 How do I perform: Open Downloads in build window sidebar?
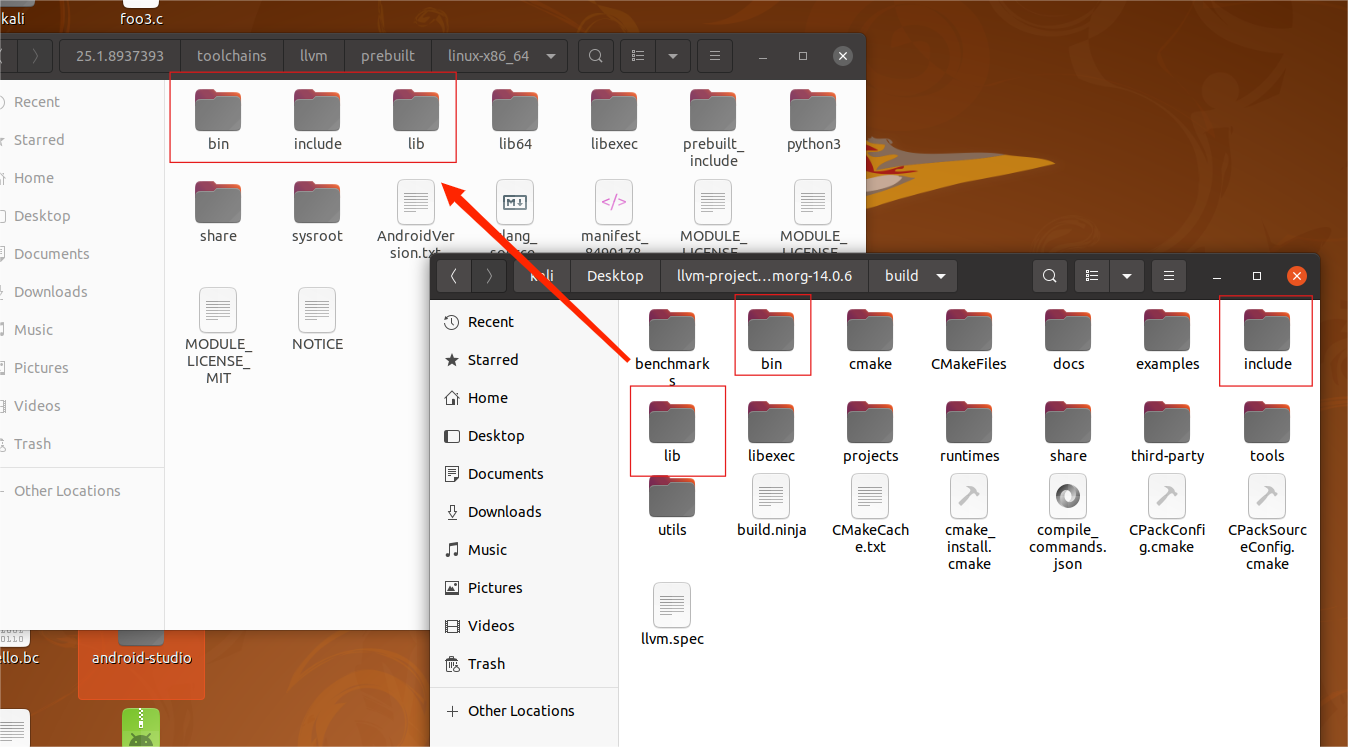coord(524,512)
